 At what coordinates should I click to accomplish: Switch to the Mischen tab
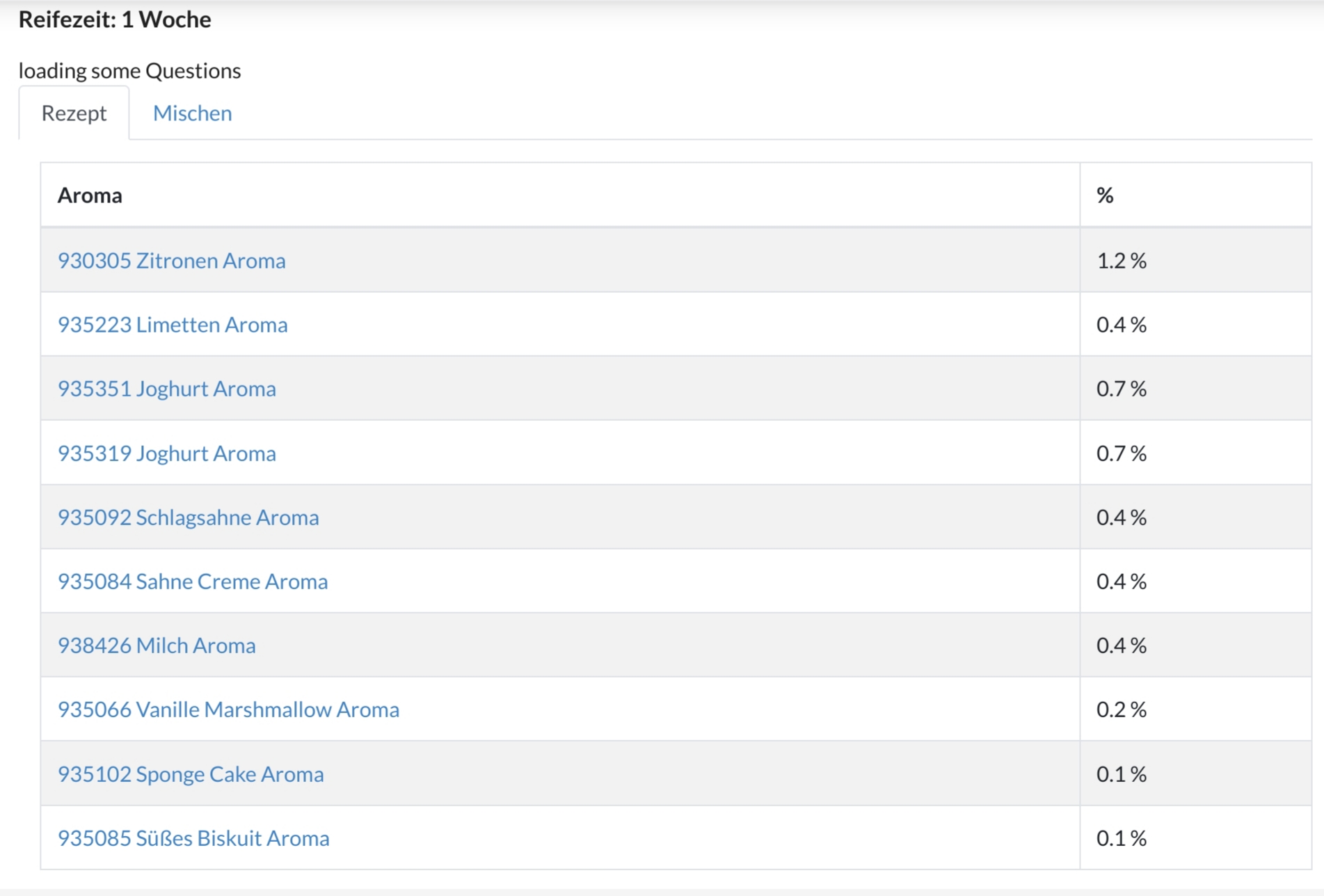(192, 113)
